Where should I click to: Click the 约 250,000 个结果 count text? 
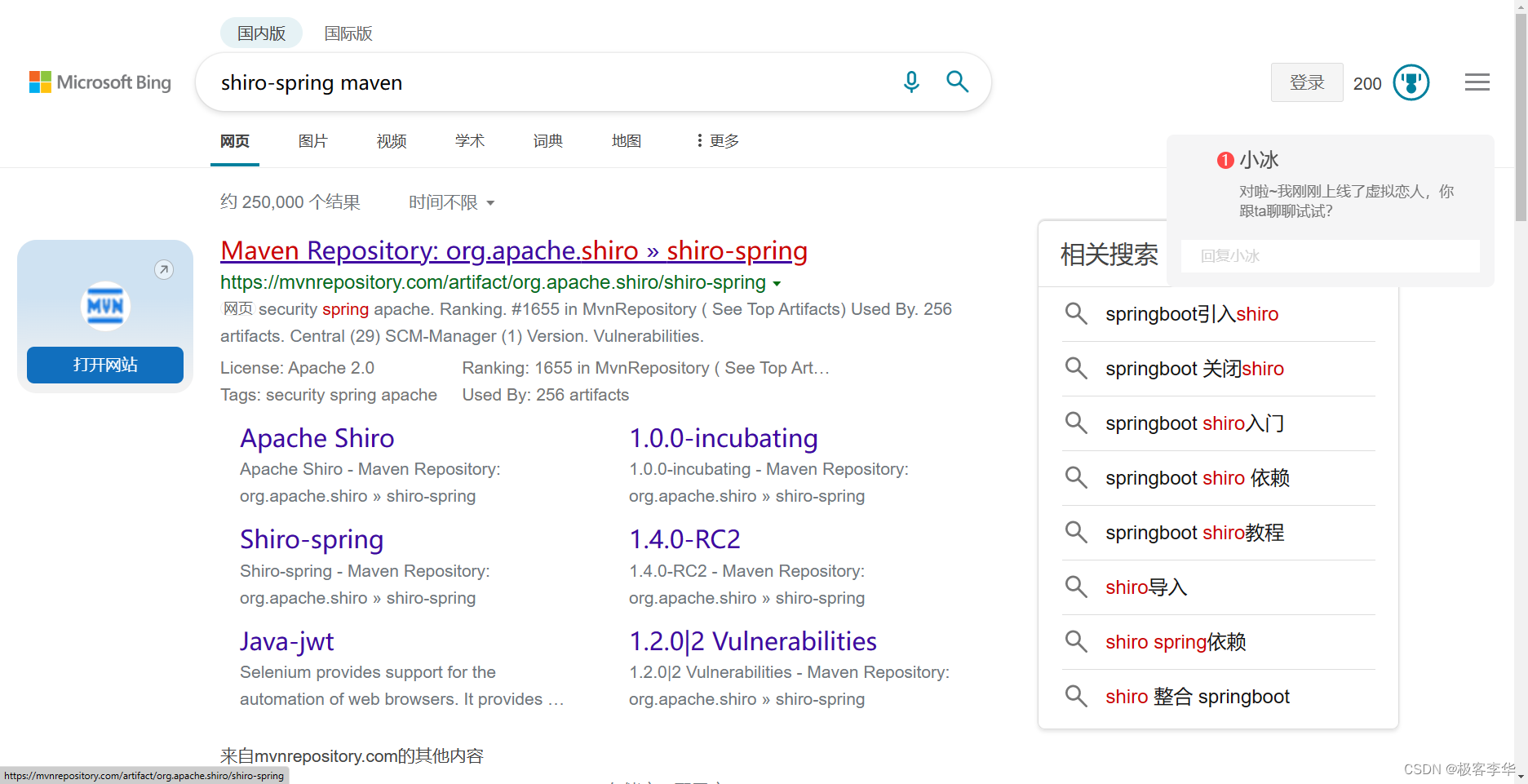[x=290, y=202]
